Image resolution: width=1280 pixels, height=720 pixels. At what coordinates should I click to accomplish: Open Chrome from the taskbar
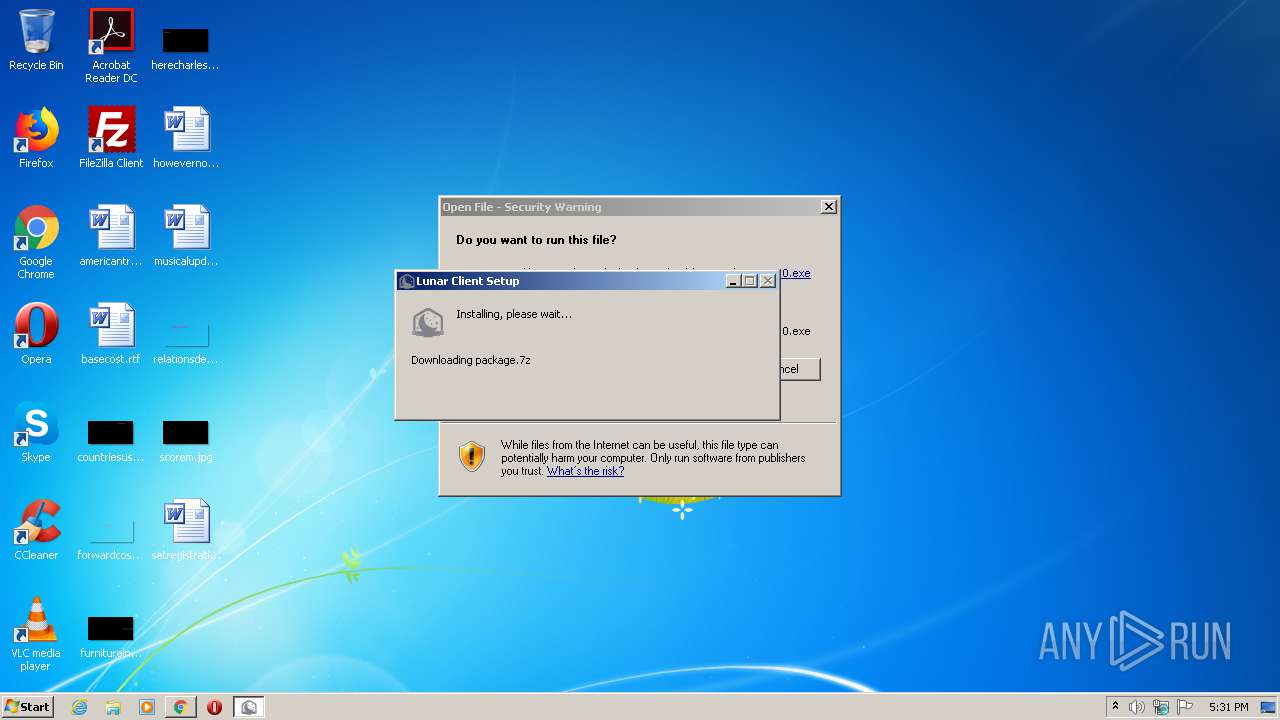(181, 707)
